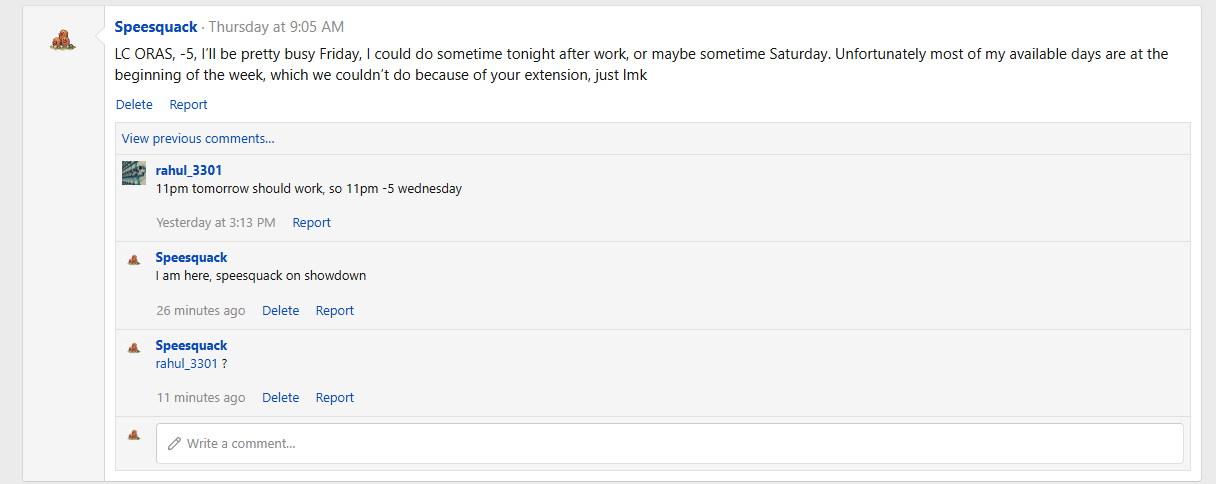This screenshot has height=484, width=1216.
Task: Expand "View previous comments..."
Action: click(x=198, y=139)
